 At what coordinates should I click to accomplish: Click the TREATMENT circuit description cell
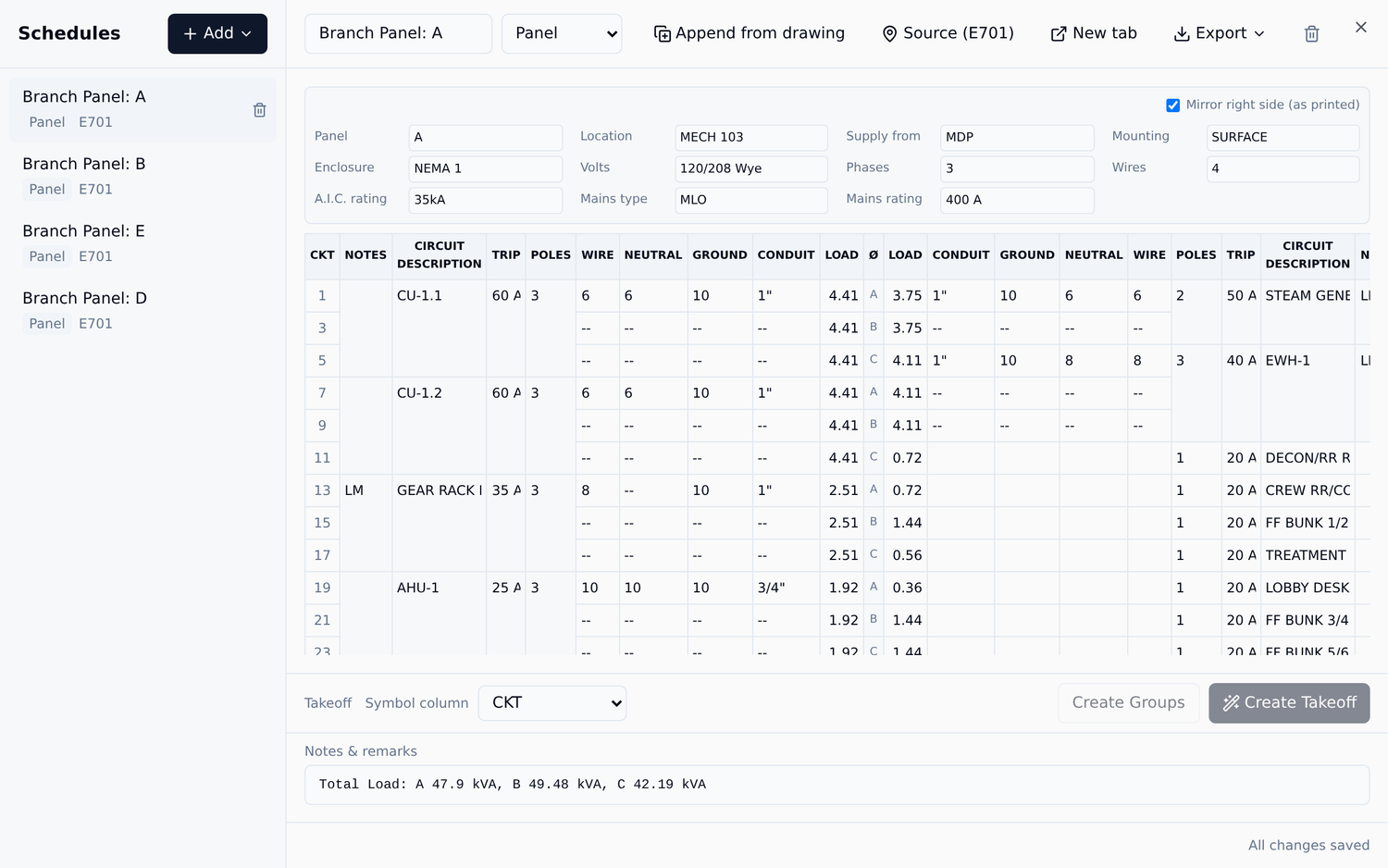pos(1307,555)
